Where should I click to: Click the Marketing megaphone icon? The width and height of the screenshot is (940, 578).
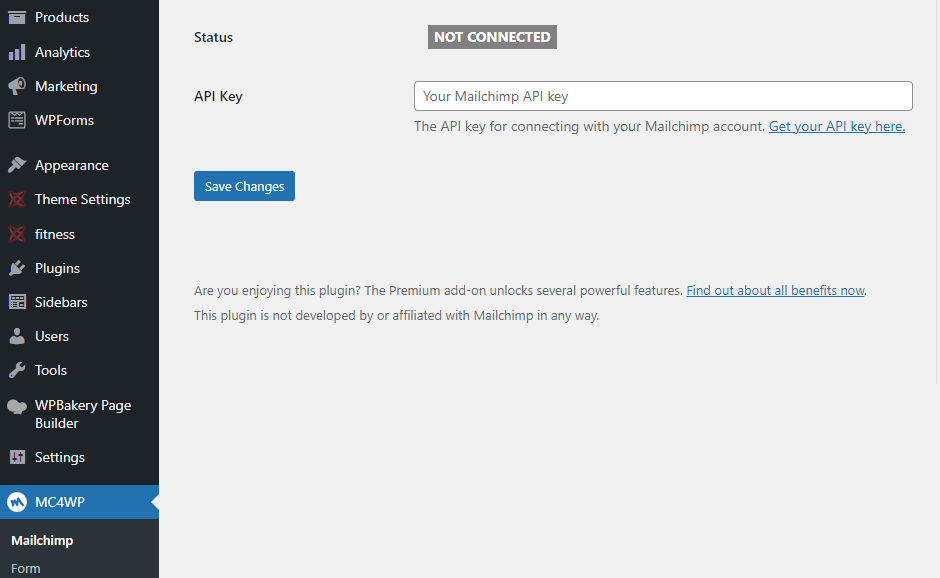pos(17,86)
